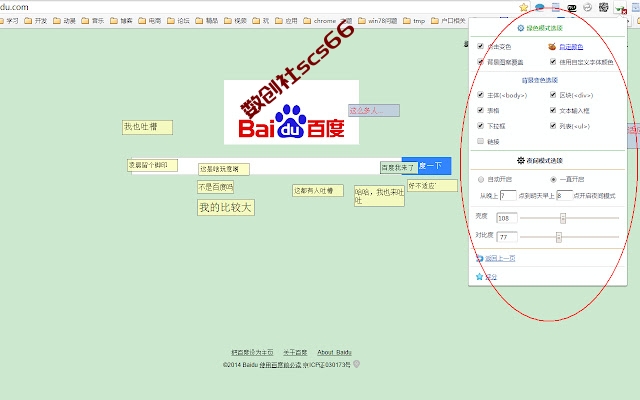Open the 动漫 bookmark folder

point(64,21)
